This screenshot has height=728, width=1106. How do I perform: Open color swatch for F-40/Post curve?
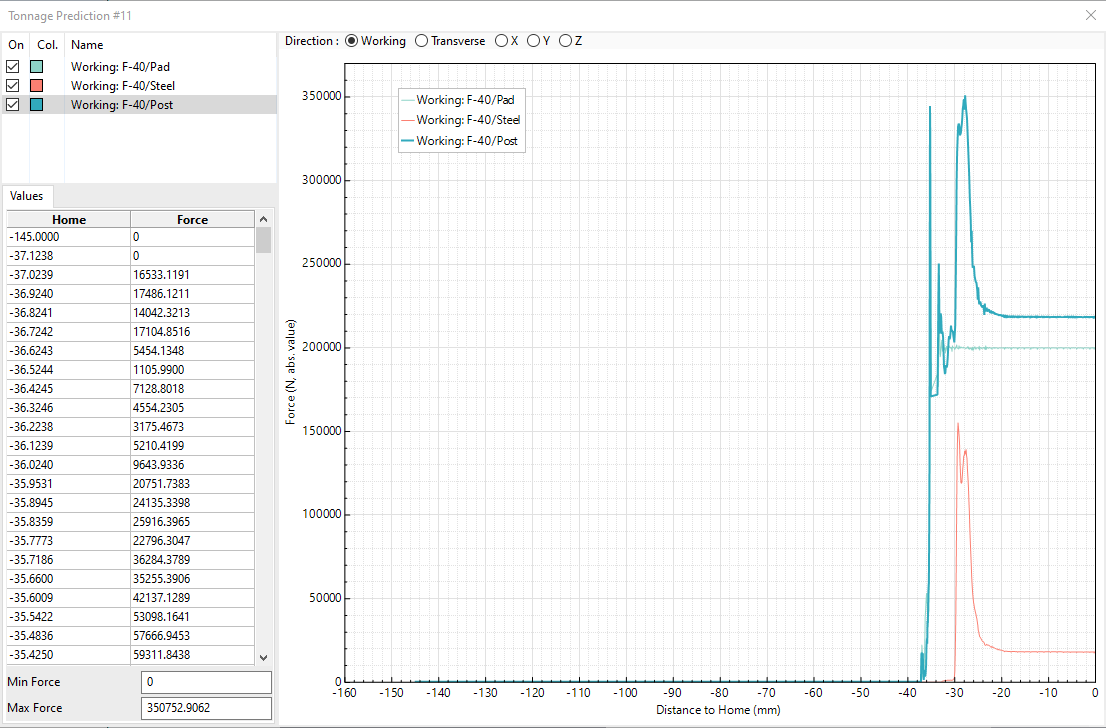point(37,104)
